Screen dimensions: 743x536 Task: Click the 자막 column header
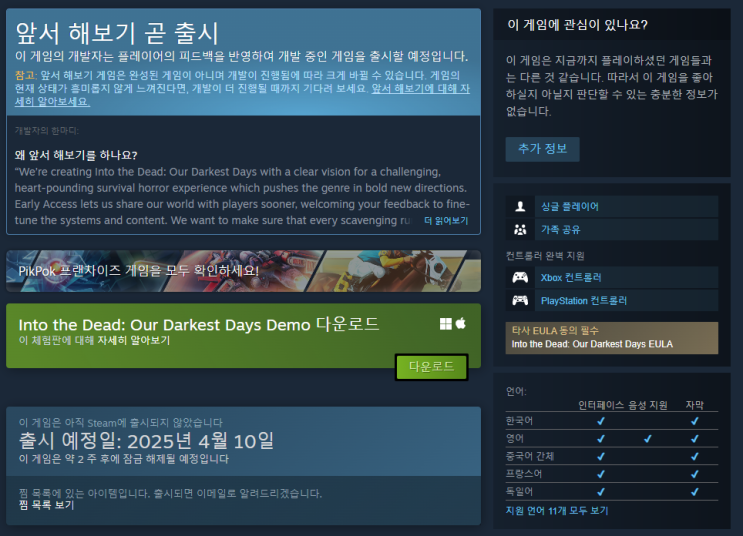coord(695,405)
